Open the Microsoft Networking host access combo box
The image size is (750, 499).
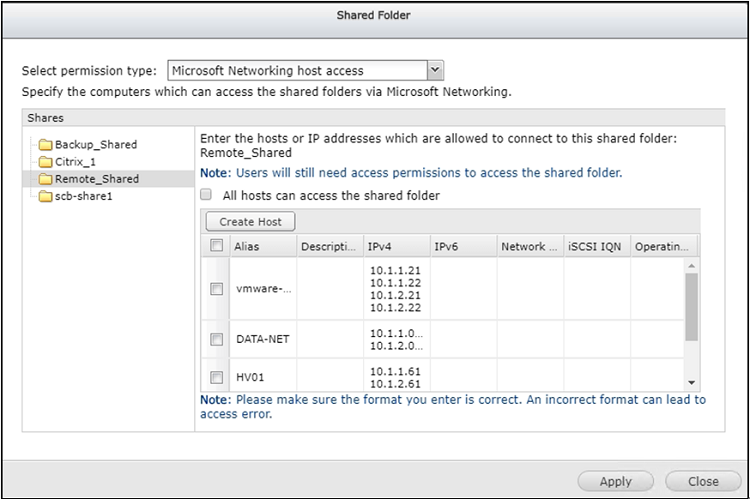[x=305, y=70]
